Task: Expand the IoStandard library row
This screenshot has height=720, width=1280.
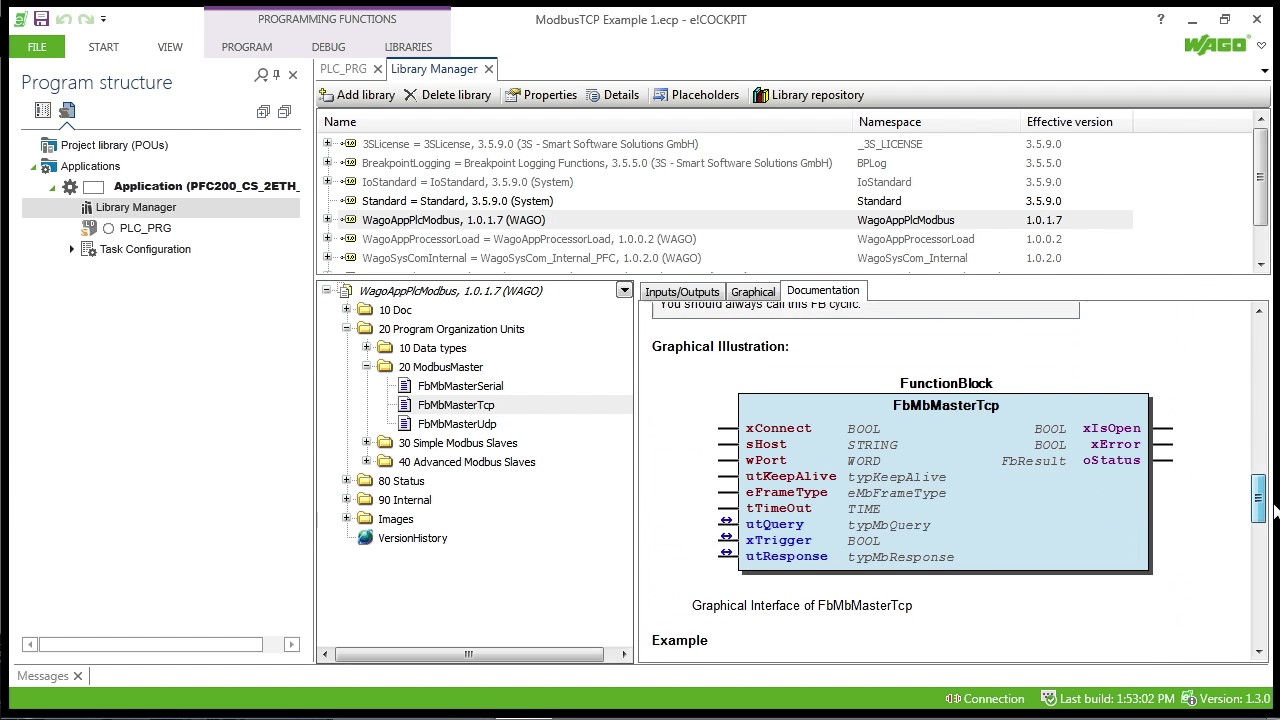Action: (327, 182)
